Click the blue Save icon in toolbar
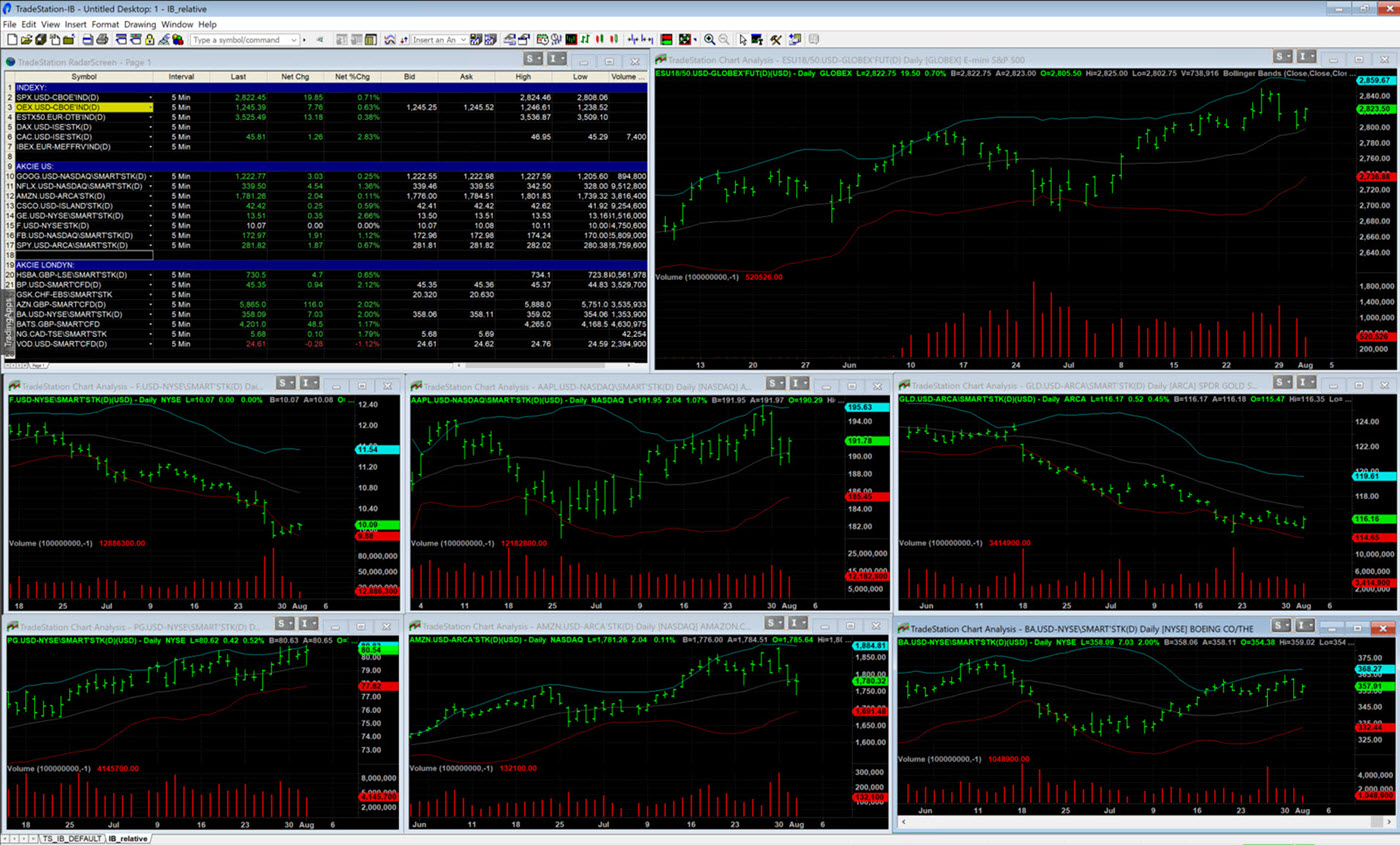This screenshot has height=845, width=1400. 88,40
